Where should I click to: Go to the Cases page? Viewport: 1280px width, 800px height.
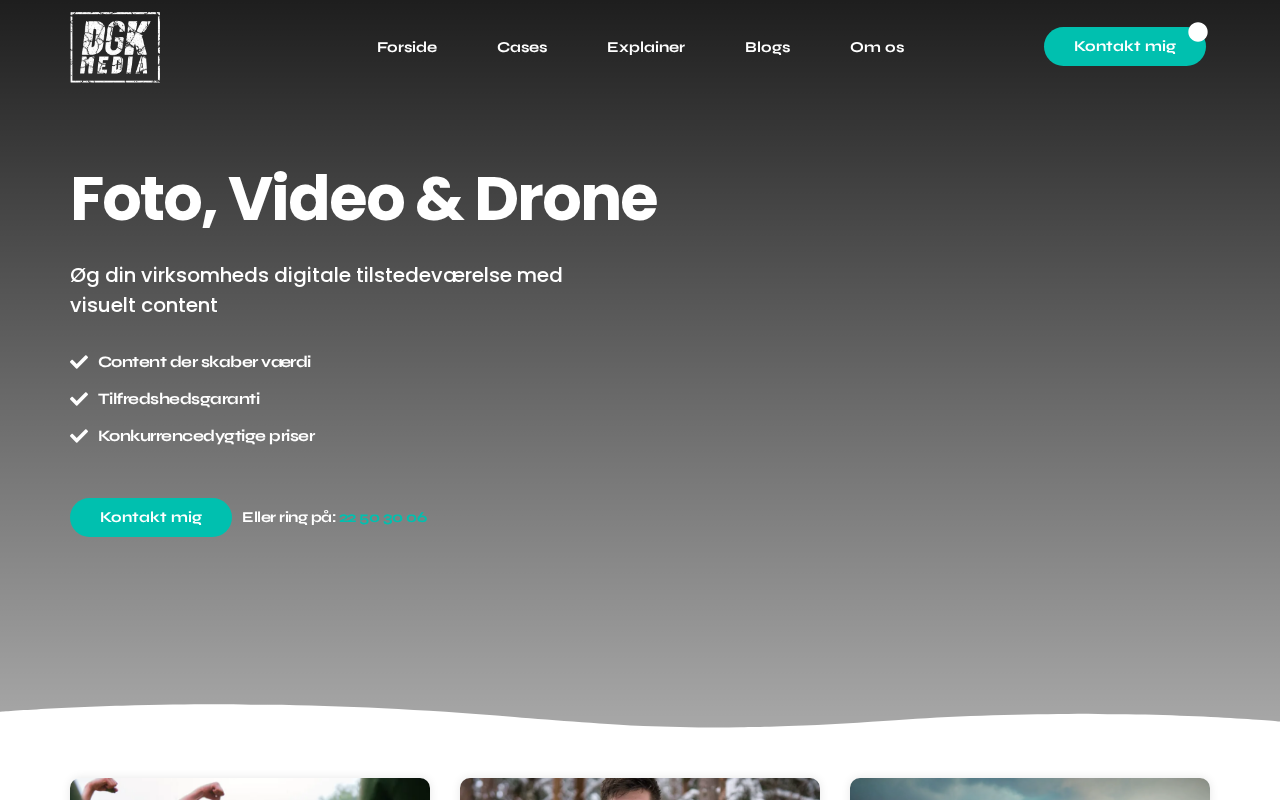point(522,47)
